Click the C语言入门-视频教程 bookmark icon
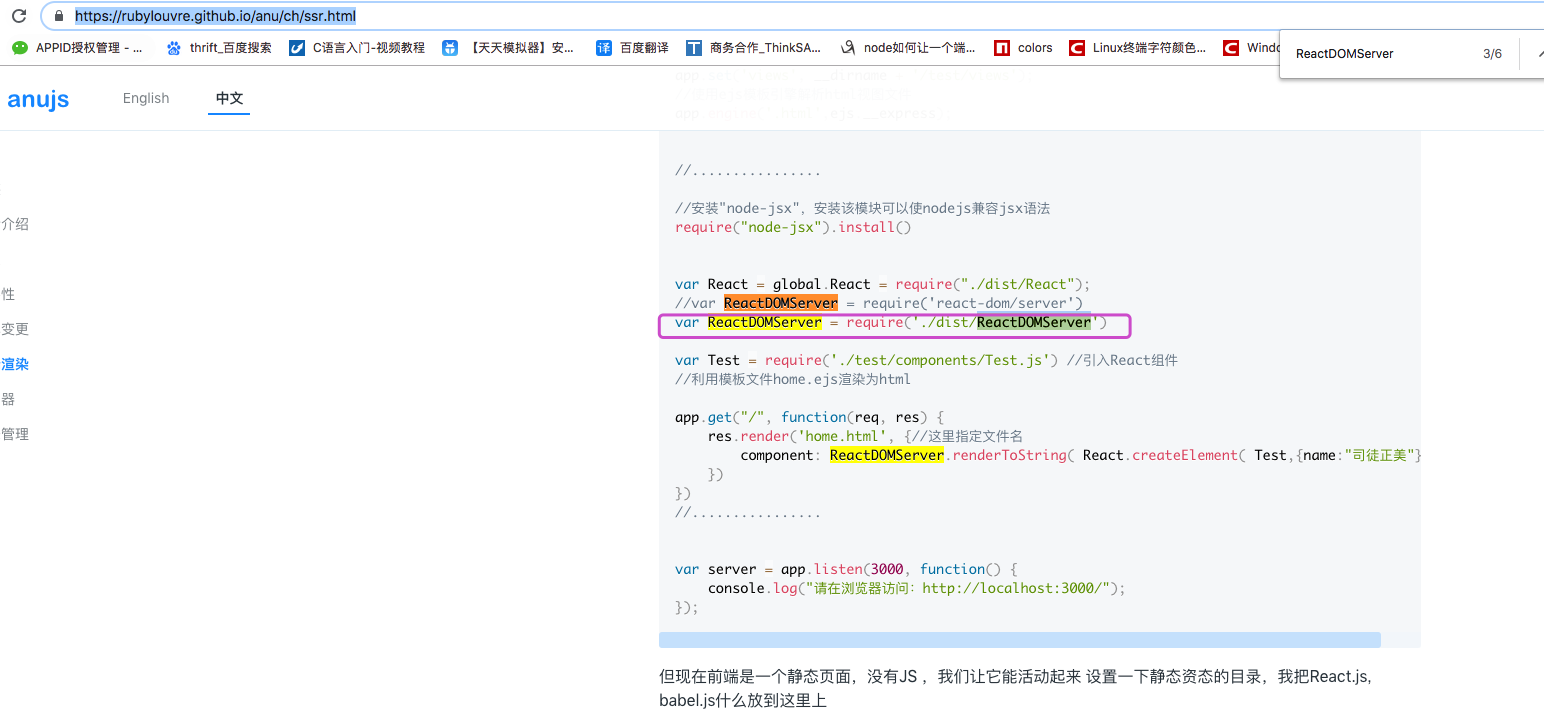 (297, 47)
